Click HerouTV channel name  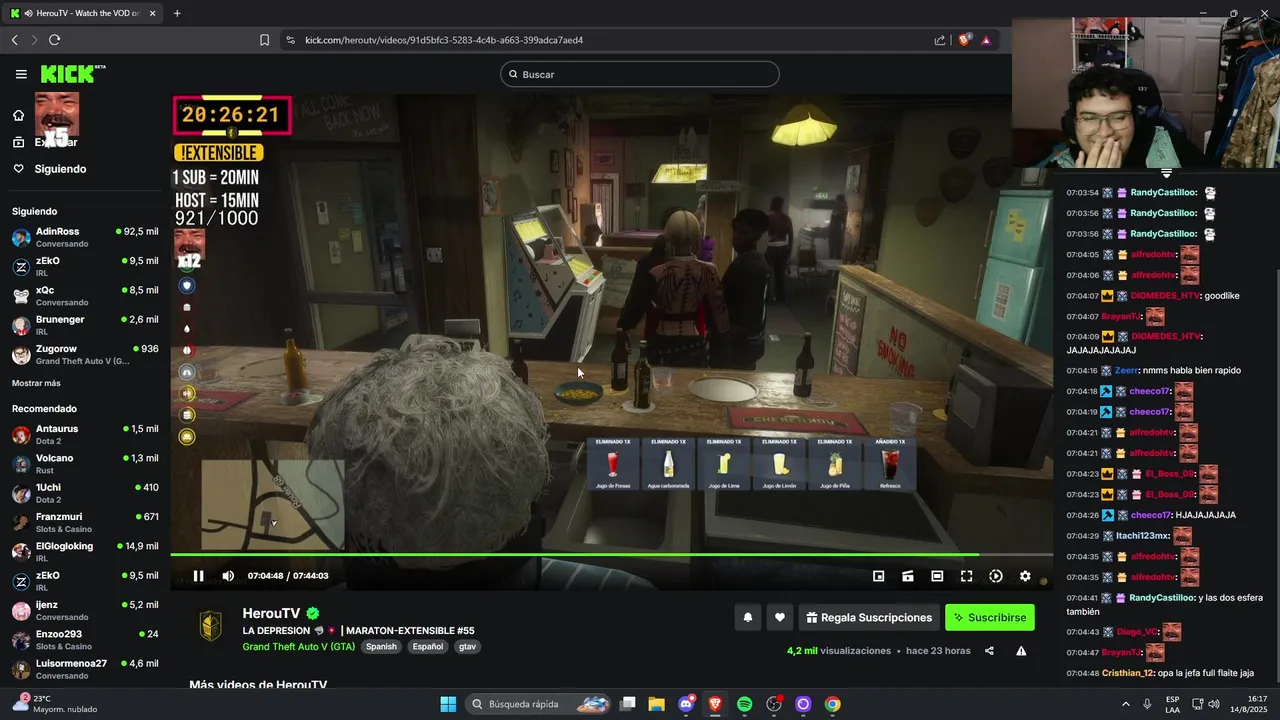pos(271,613)
